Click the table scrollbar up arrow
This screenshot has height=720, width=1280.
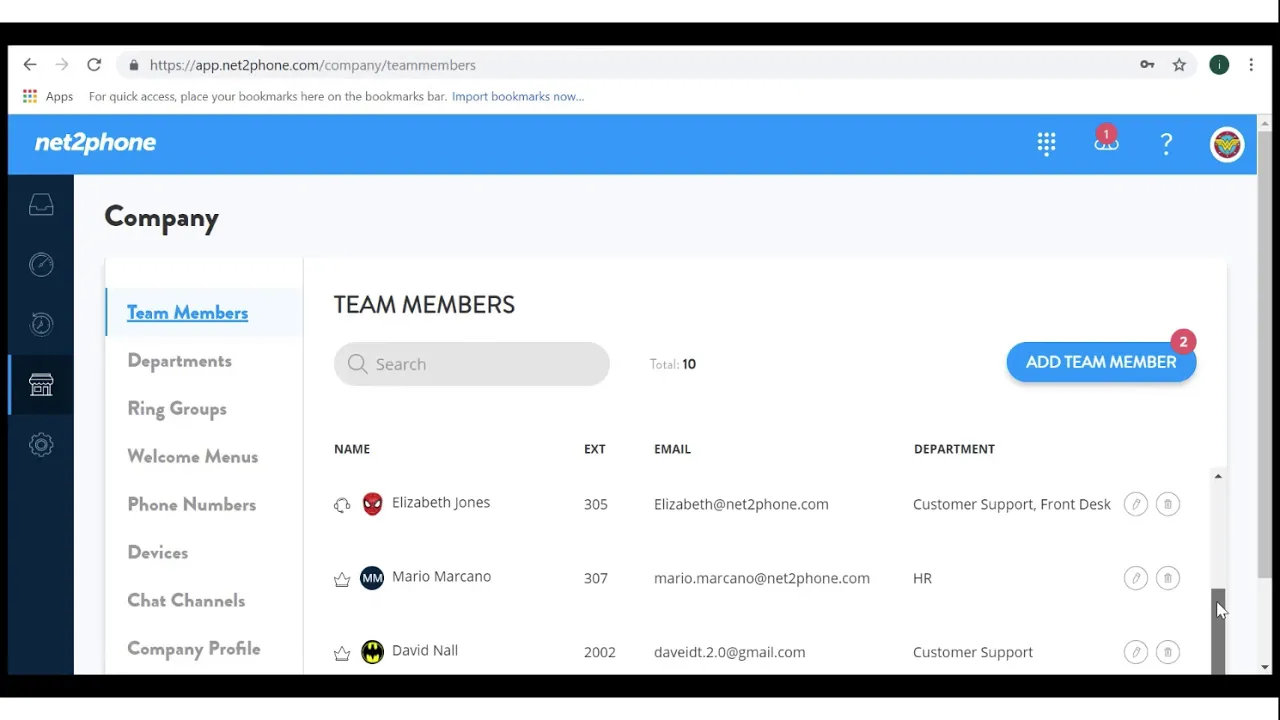coord(1218,476)
